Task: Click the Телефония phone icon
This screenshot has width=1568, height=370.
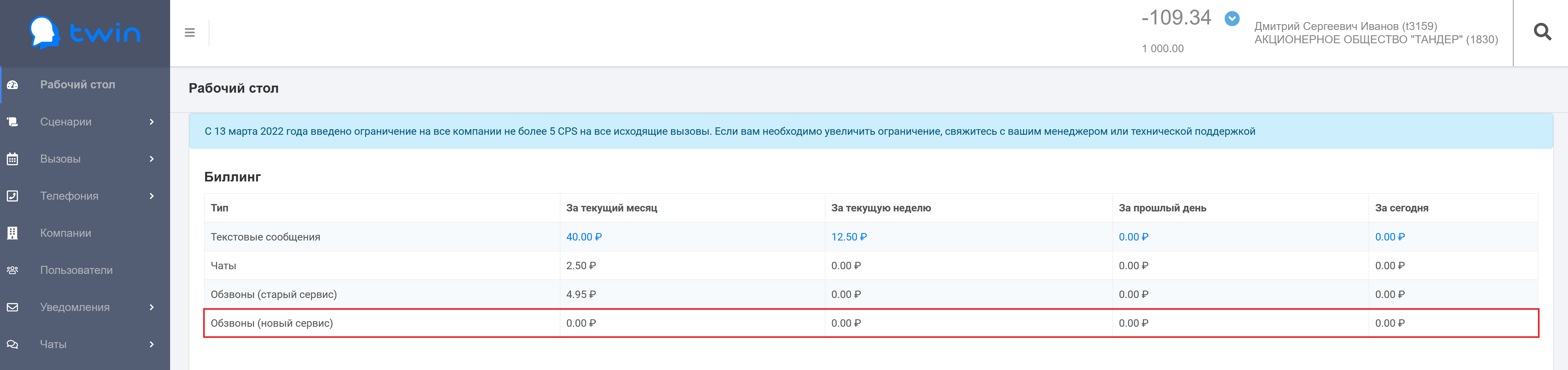Action: [x=13, y=196]
